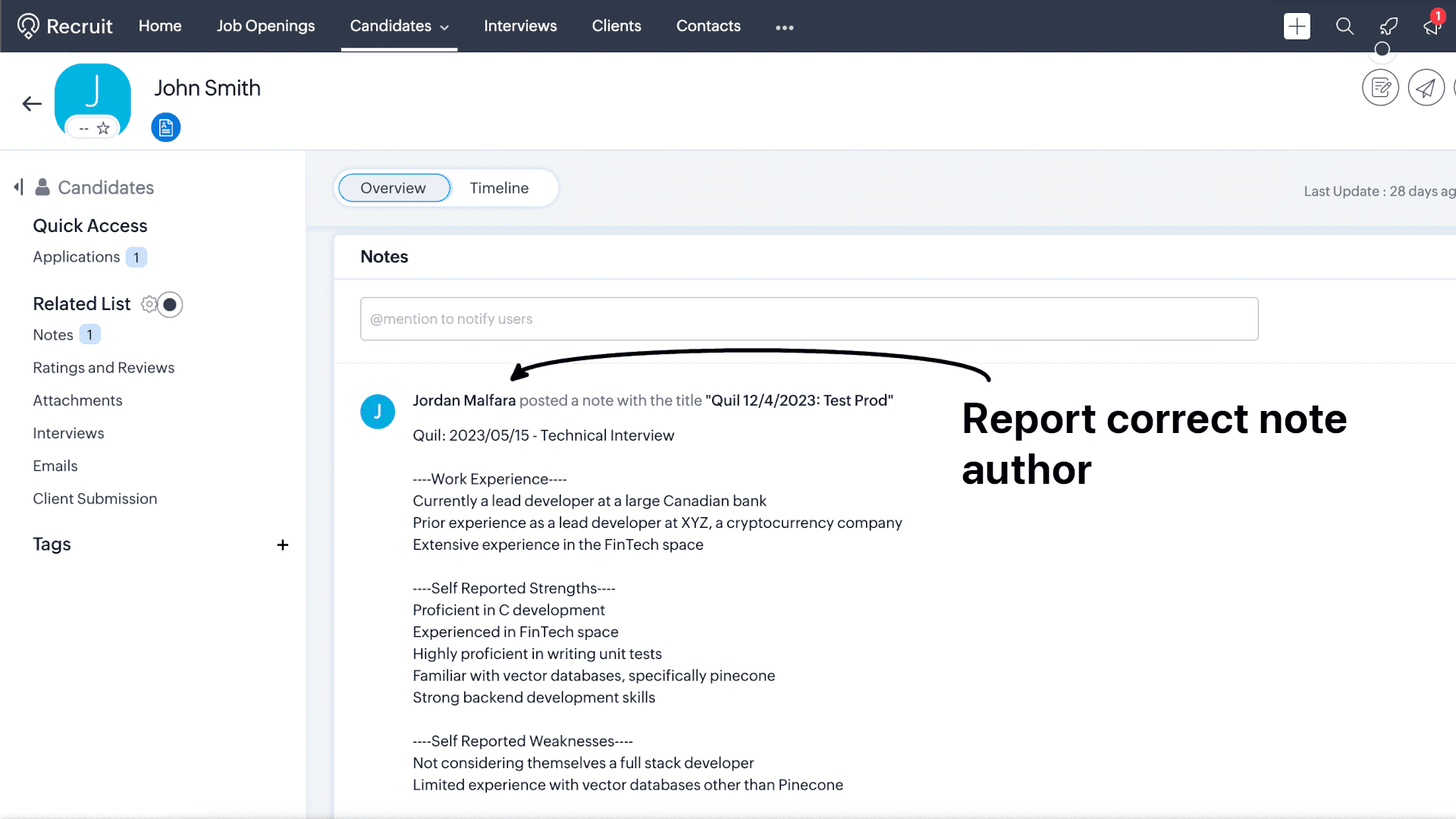Expand the Candidates navigation dropdown
The width and height of the screenshot is (1456, 819).
(x=446, y=25)
